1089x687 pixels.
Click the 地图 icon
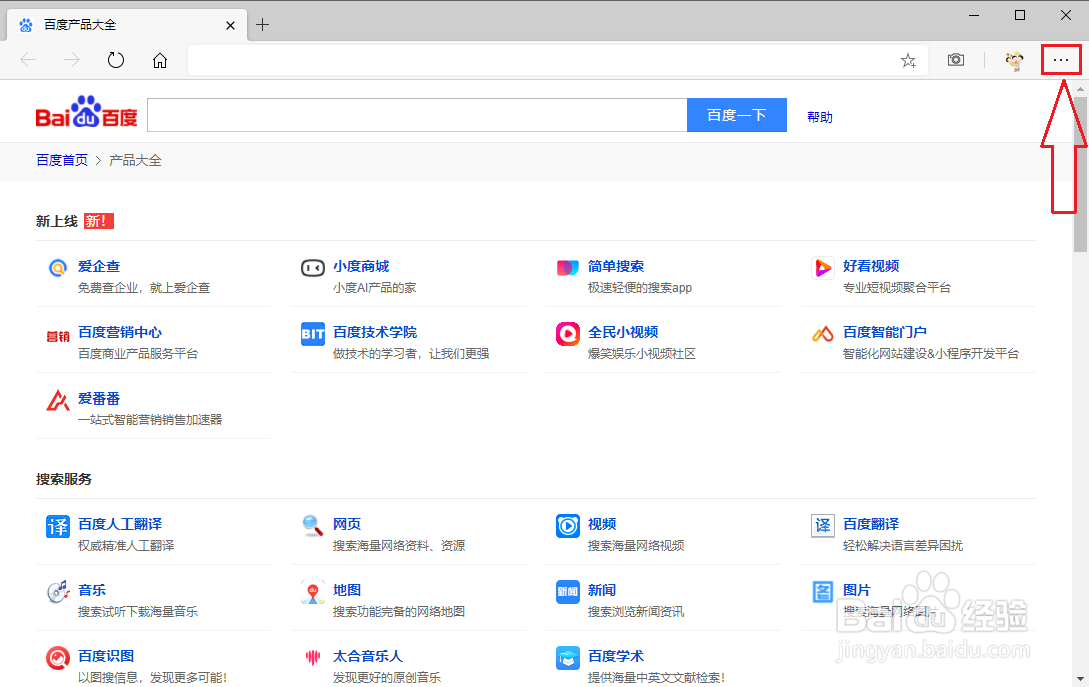click(x=313, y=592)
